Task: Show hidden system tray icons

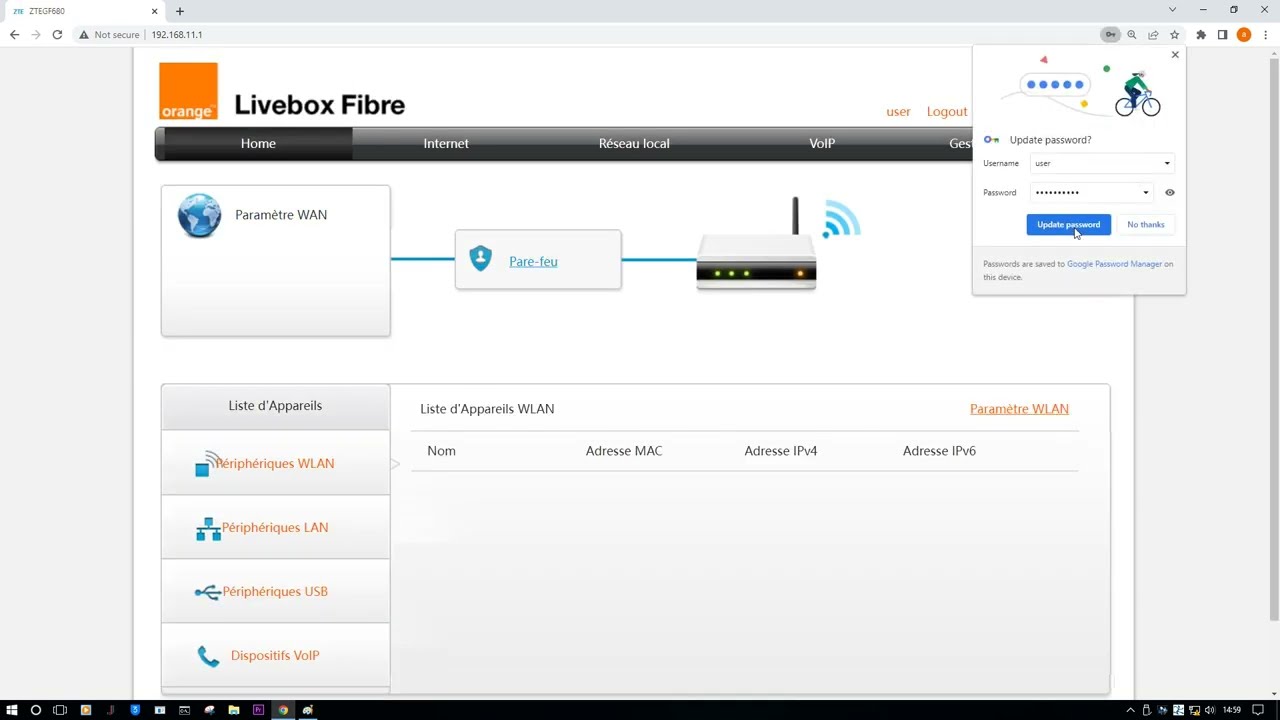Action: 1131,710
